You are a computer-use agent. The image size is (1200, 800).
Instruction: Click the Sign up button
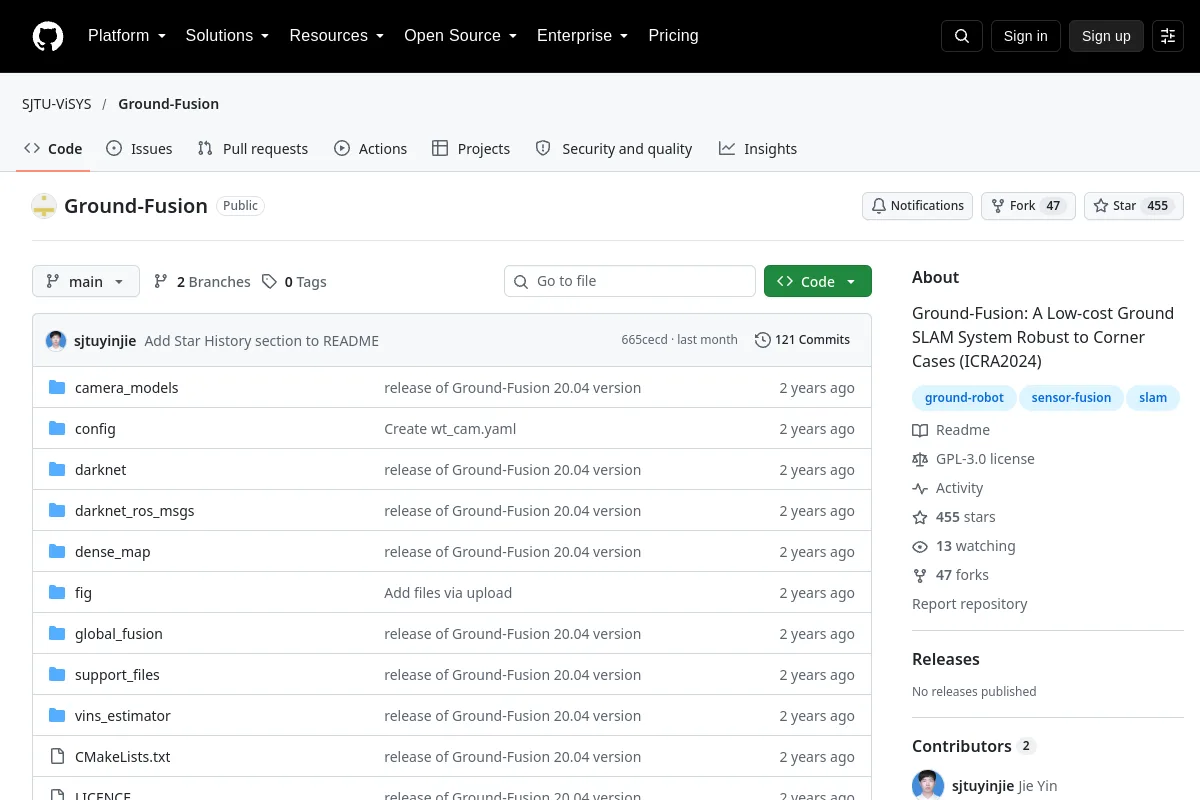point(1106,36)
